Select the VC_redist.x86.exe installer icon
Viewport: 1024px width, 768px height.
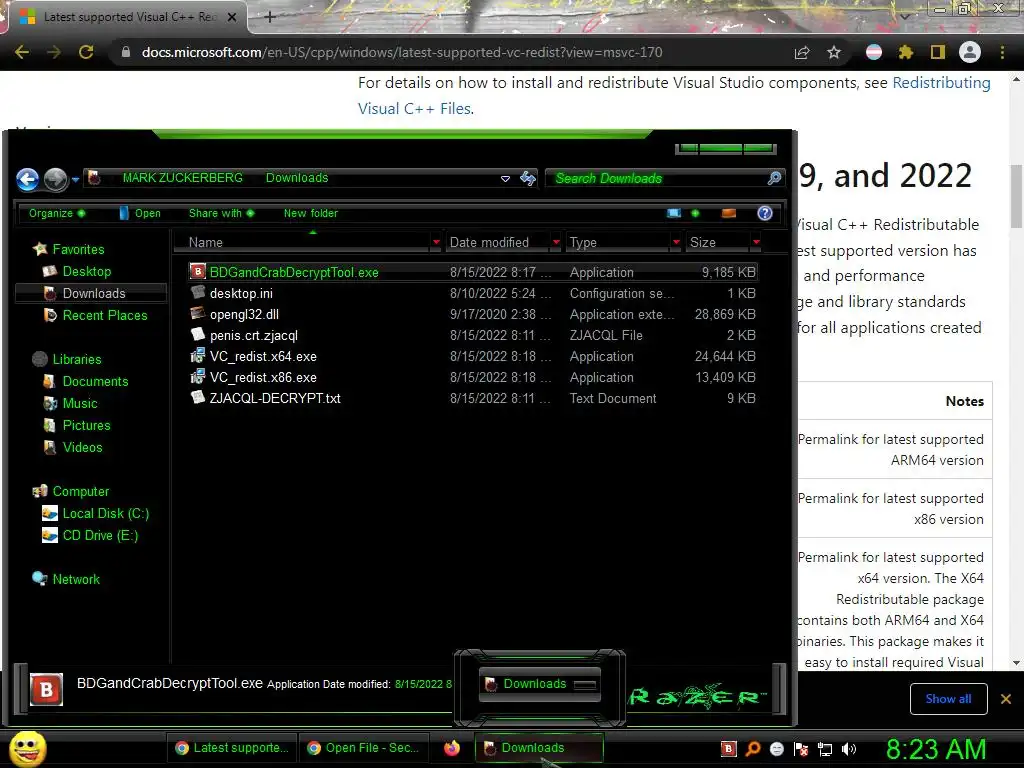click(x=197, y=377)
